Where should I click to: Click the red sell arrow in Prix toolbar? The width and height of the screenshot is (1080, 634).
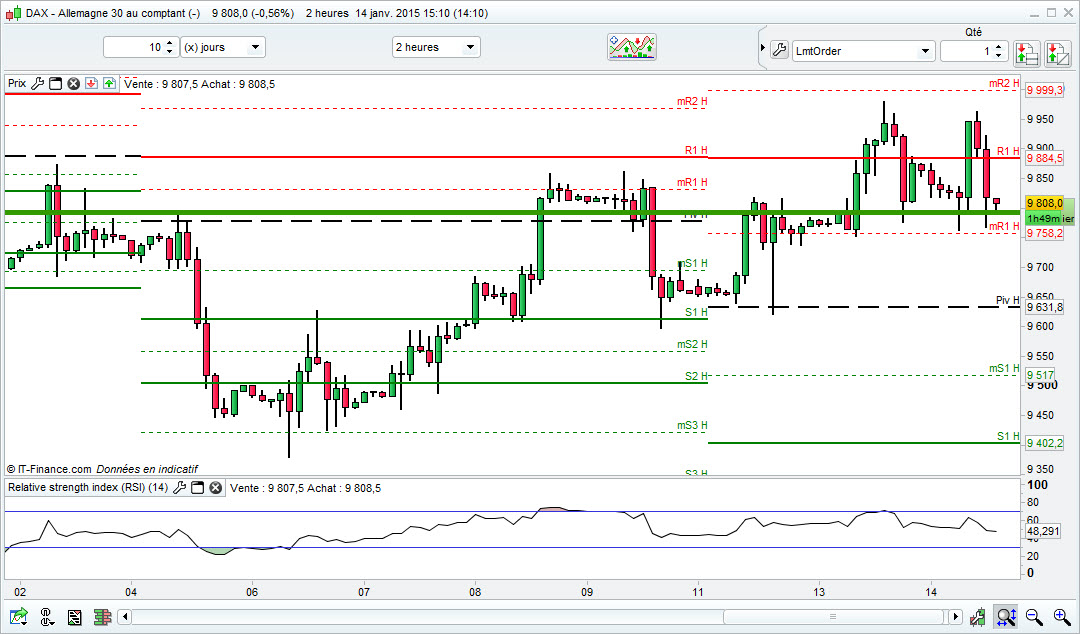click(x=92, y=83)
